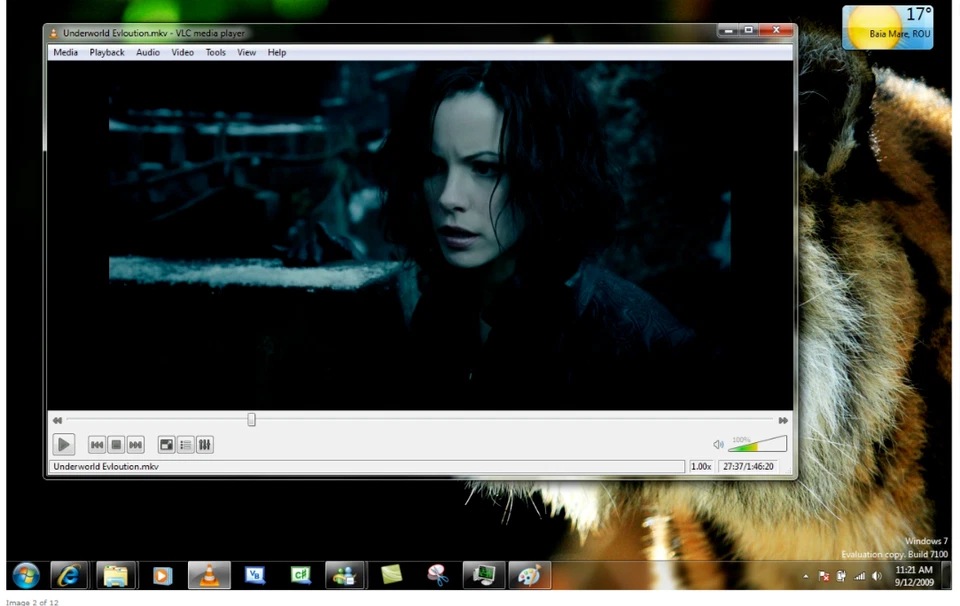Open the playlist icon in VLC controls
The image size is (960, 606).
point(185,444)
